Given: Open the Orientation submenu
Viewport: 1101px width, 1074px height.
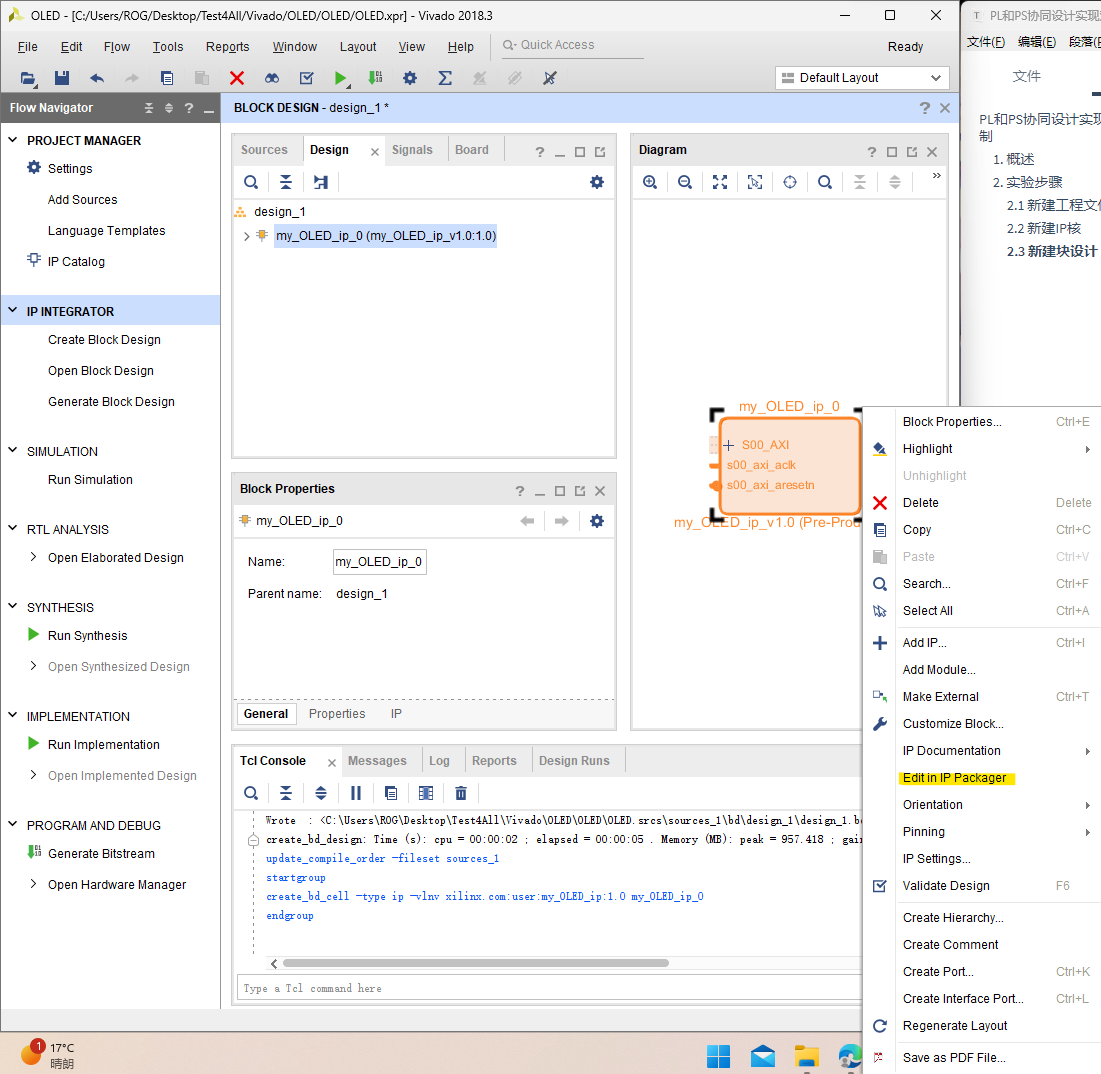Looking at the screenshot, I should (932, 804).
